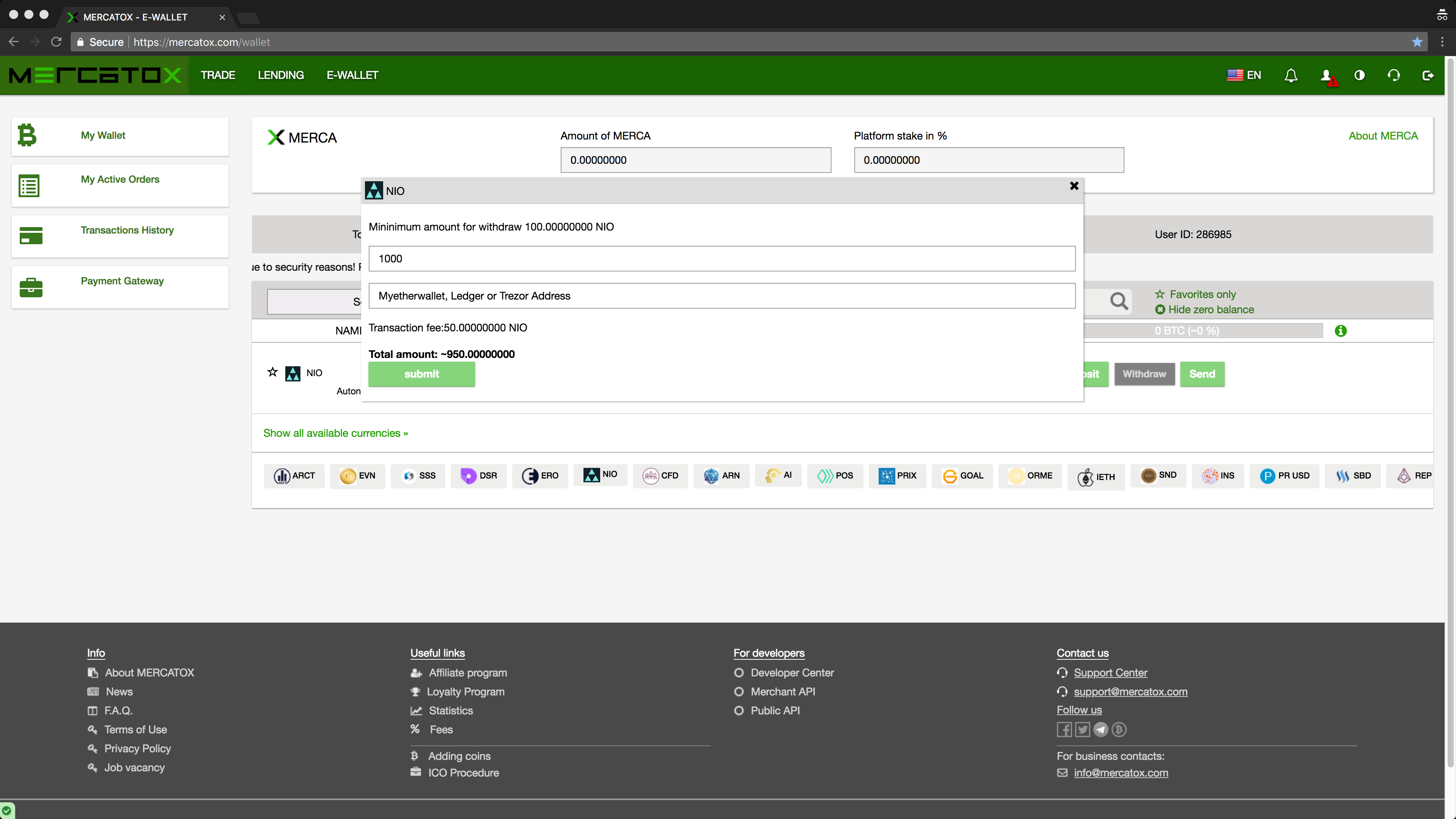The height and width of the screenshot is (819, 1456).
Task: Open the LENDING menu
Action: coord(281,75)
